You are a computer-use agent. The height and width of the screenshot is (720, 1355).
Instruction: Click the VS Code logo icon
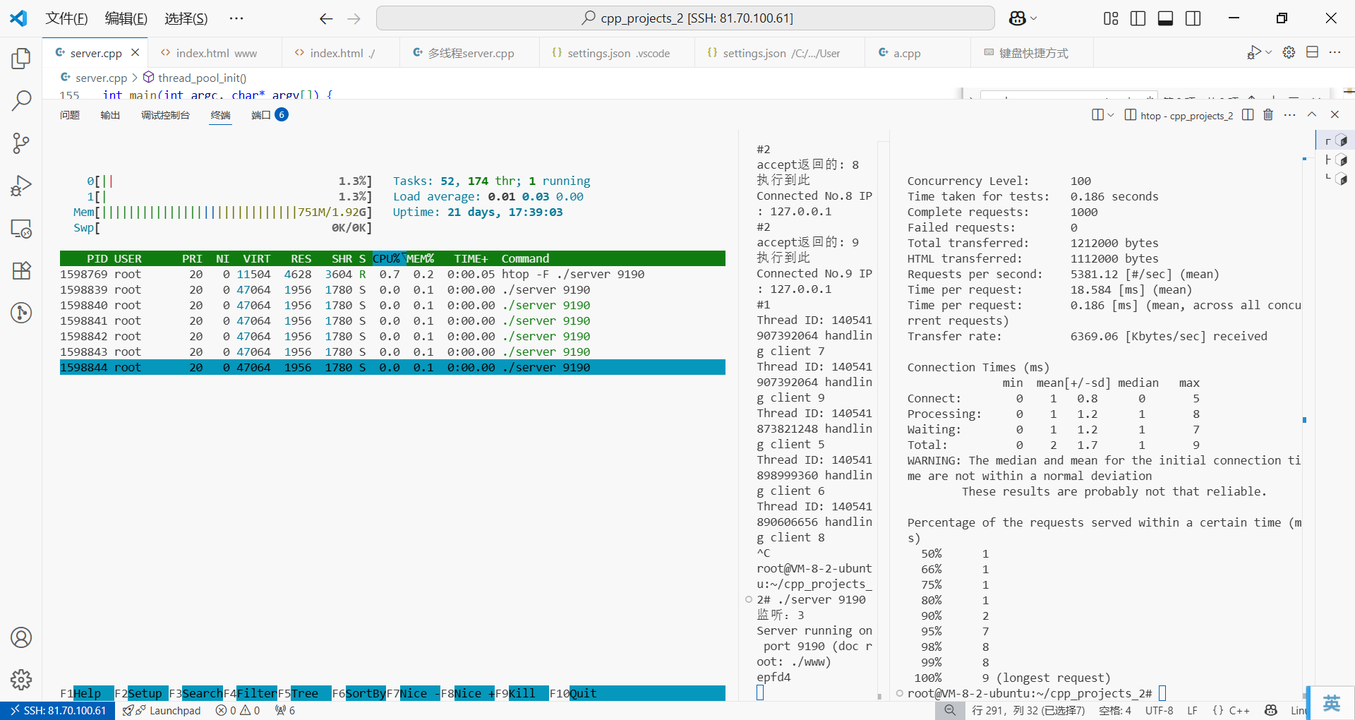pyautogui.click(x=18, y=18)
